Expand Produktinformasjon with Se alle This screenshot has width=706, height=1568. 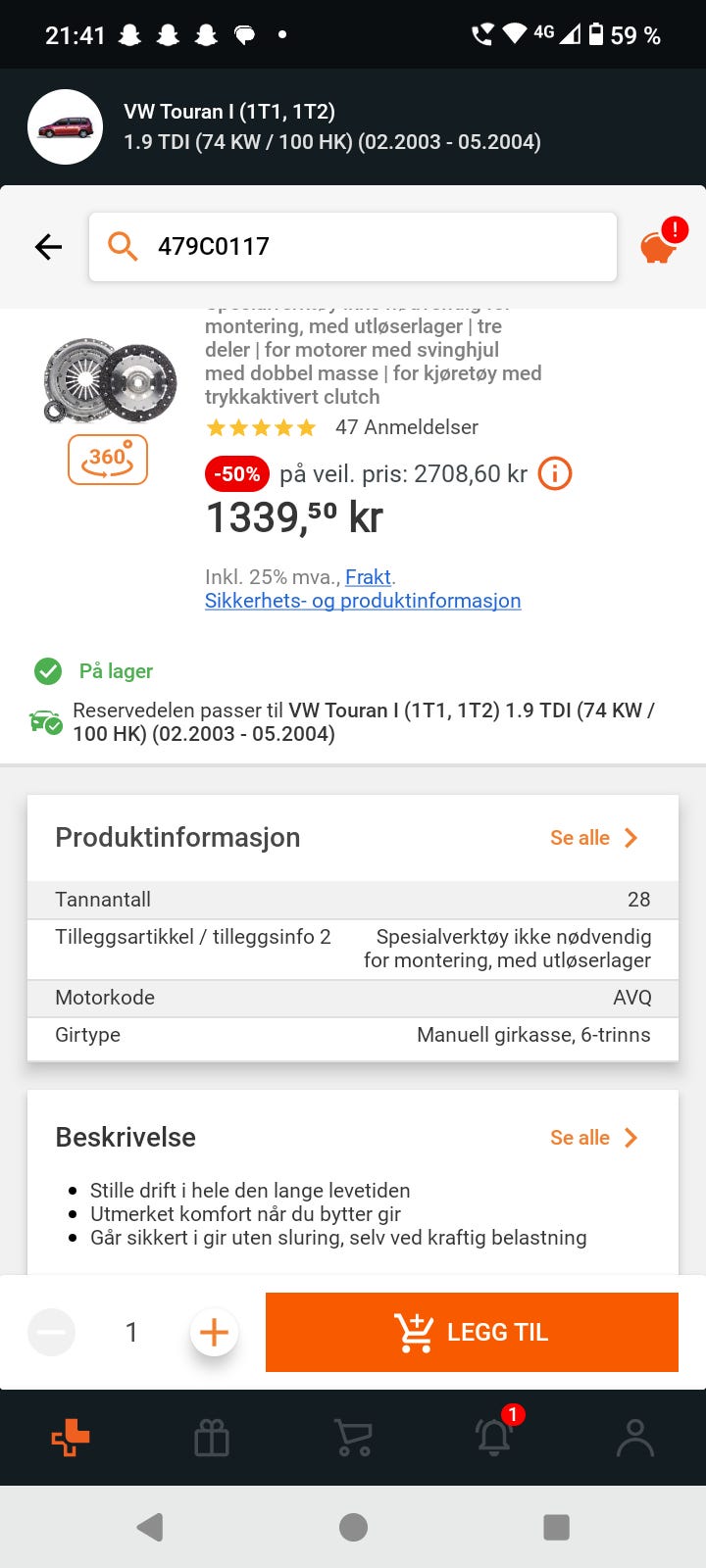click(593, 838)
